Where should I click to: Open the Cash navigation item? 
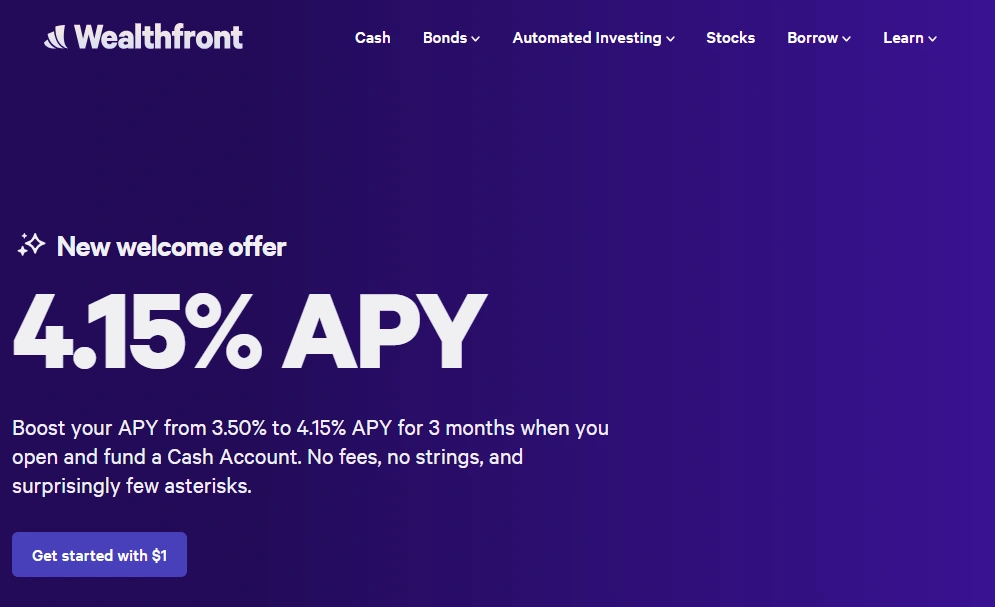pyautogui.click(x=372, y=38)
